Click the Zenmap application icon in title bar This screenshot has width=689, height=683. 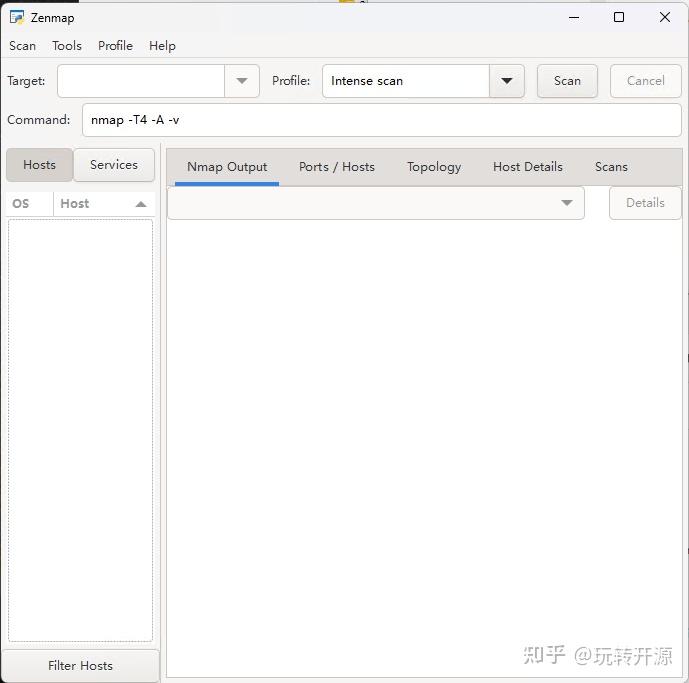coord(17,18)
